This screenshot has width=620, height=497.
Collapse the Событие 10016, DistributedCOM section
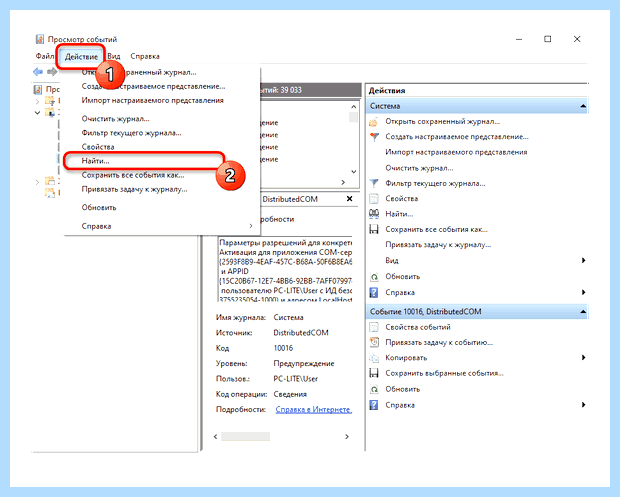coord(583,312)
